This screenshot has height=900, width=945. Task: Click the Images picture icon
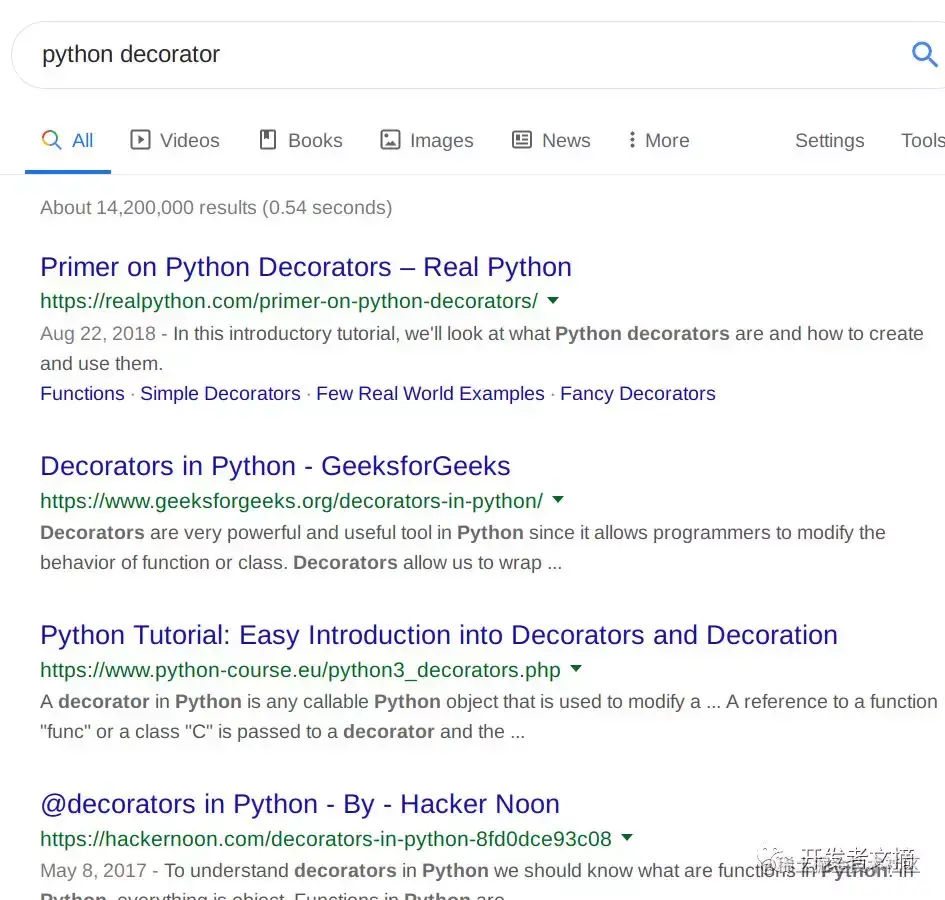click(390, 140)
